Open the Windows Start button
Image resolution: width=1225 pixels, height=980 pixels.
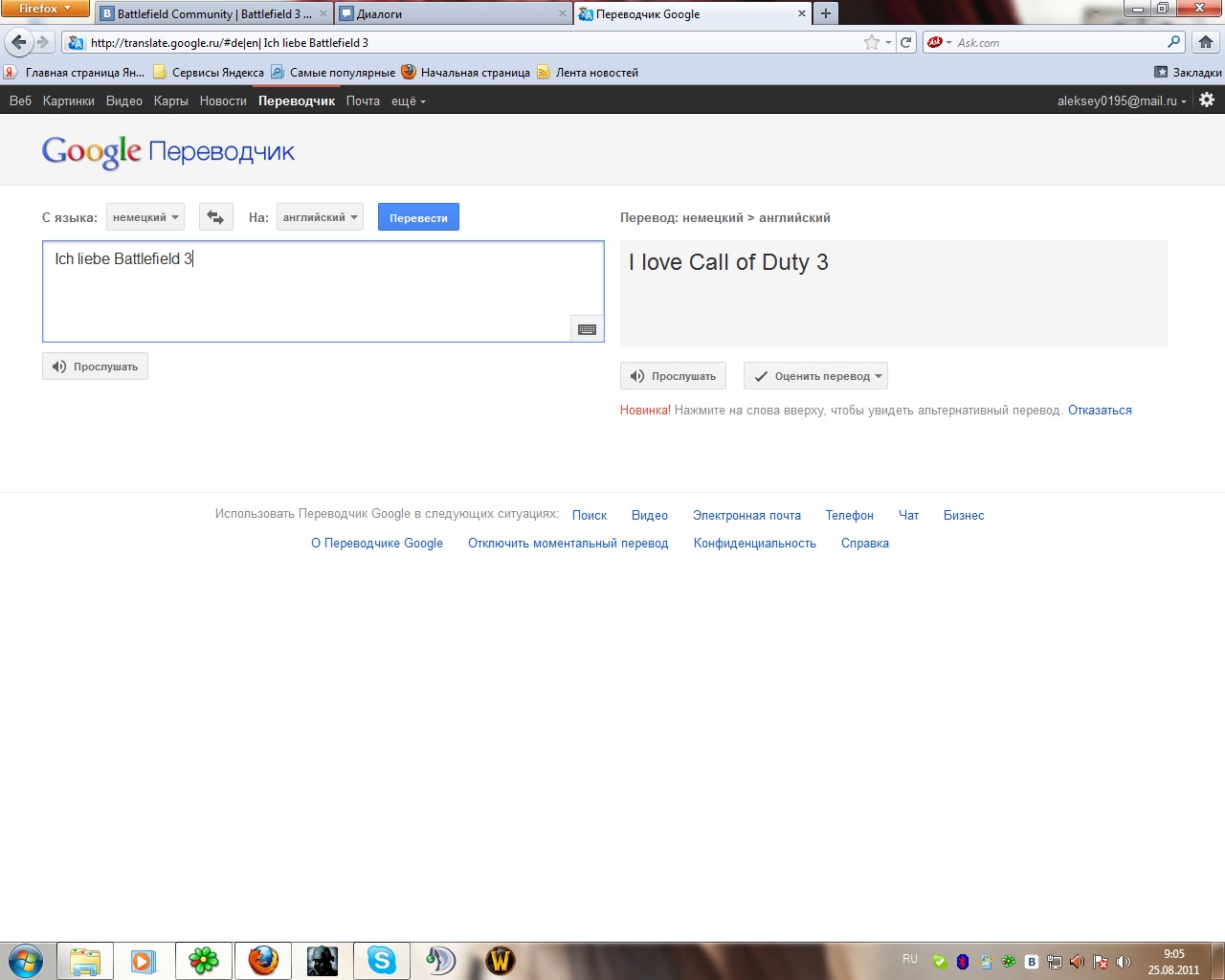point(26,960)
